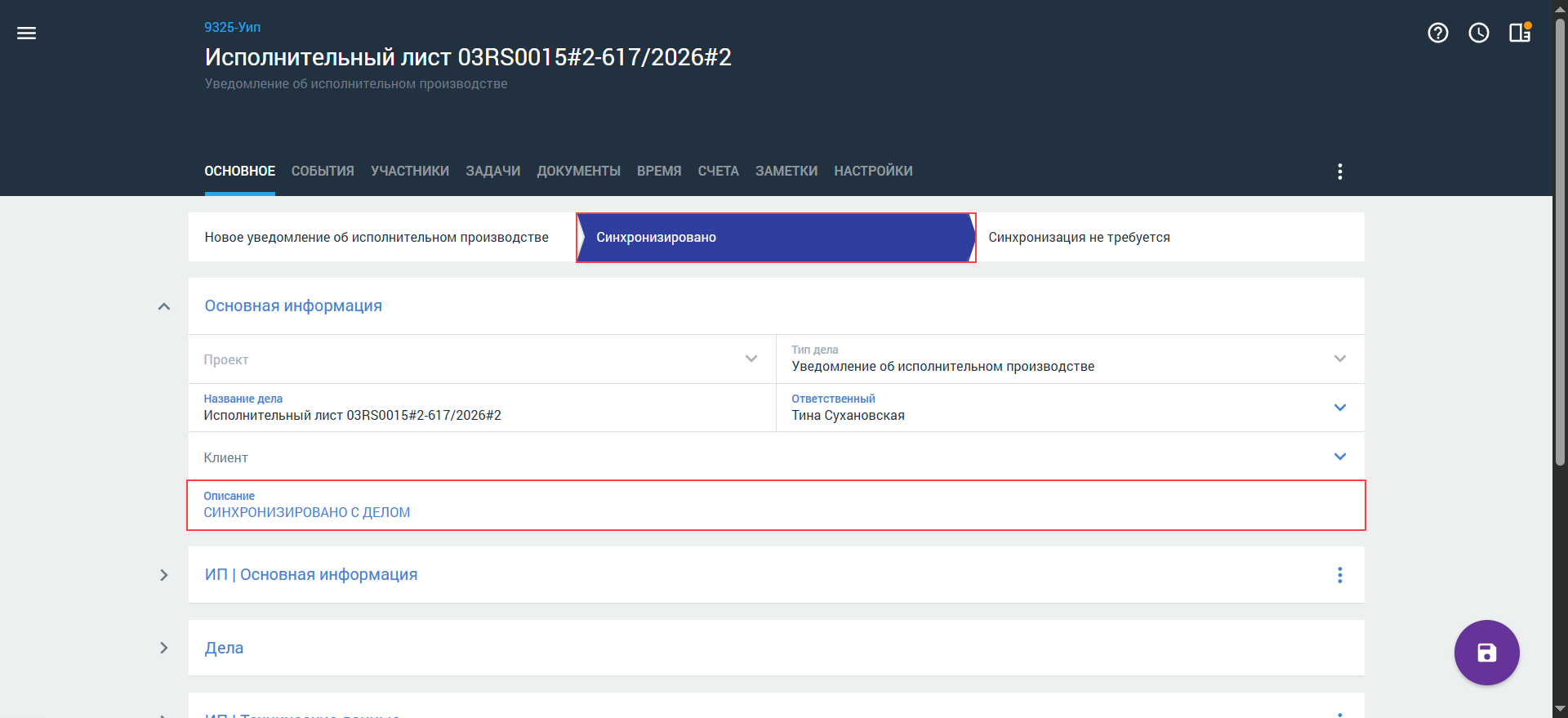Screen dimensions: 1568x718
Task: Switch to the События tab
Action: pos(323,171)
